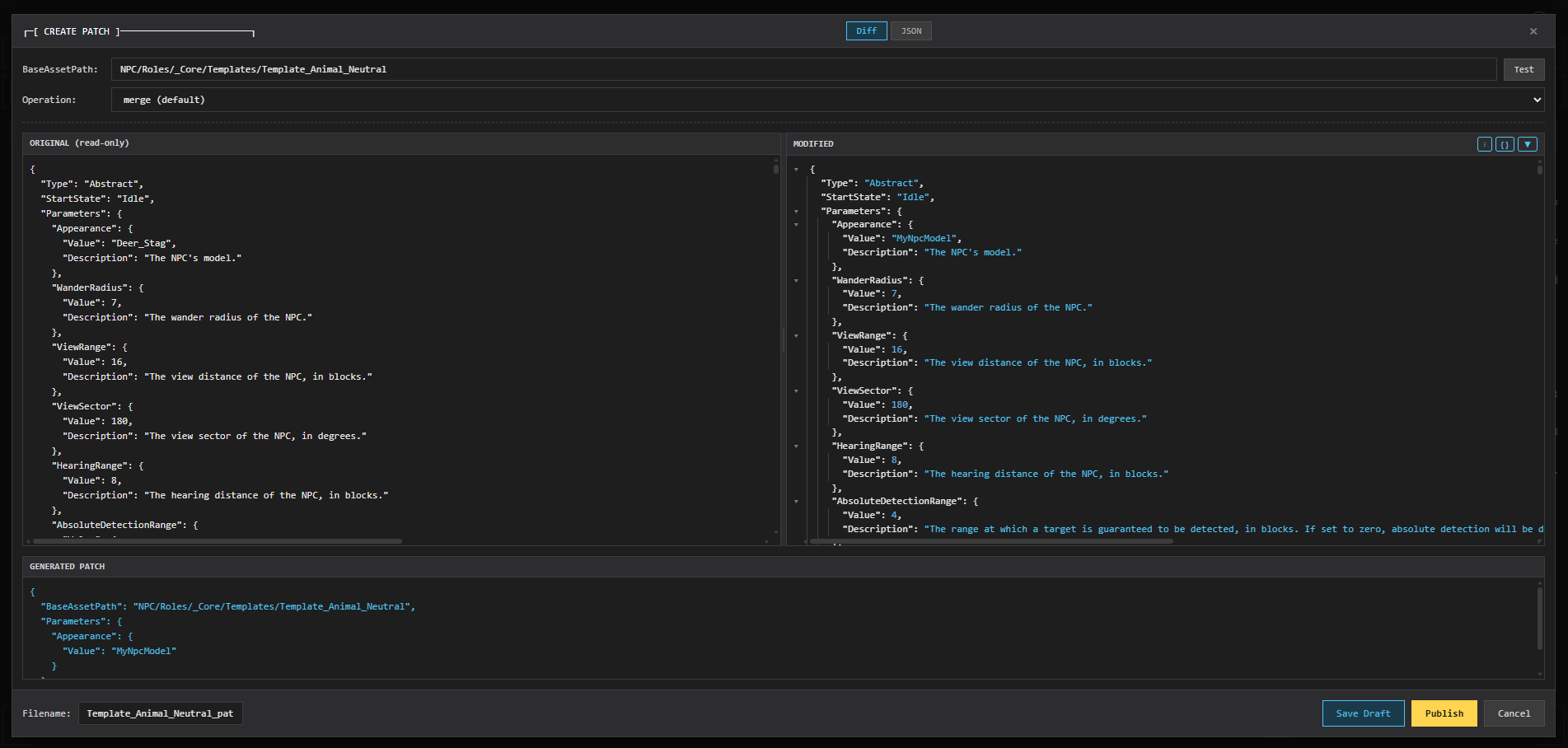Click the blue down-triangle icon in Modified header
This screenshot has height=748, width=1568.
1527,144
